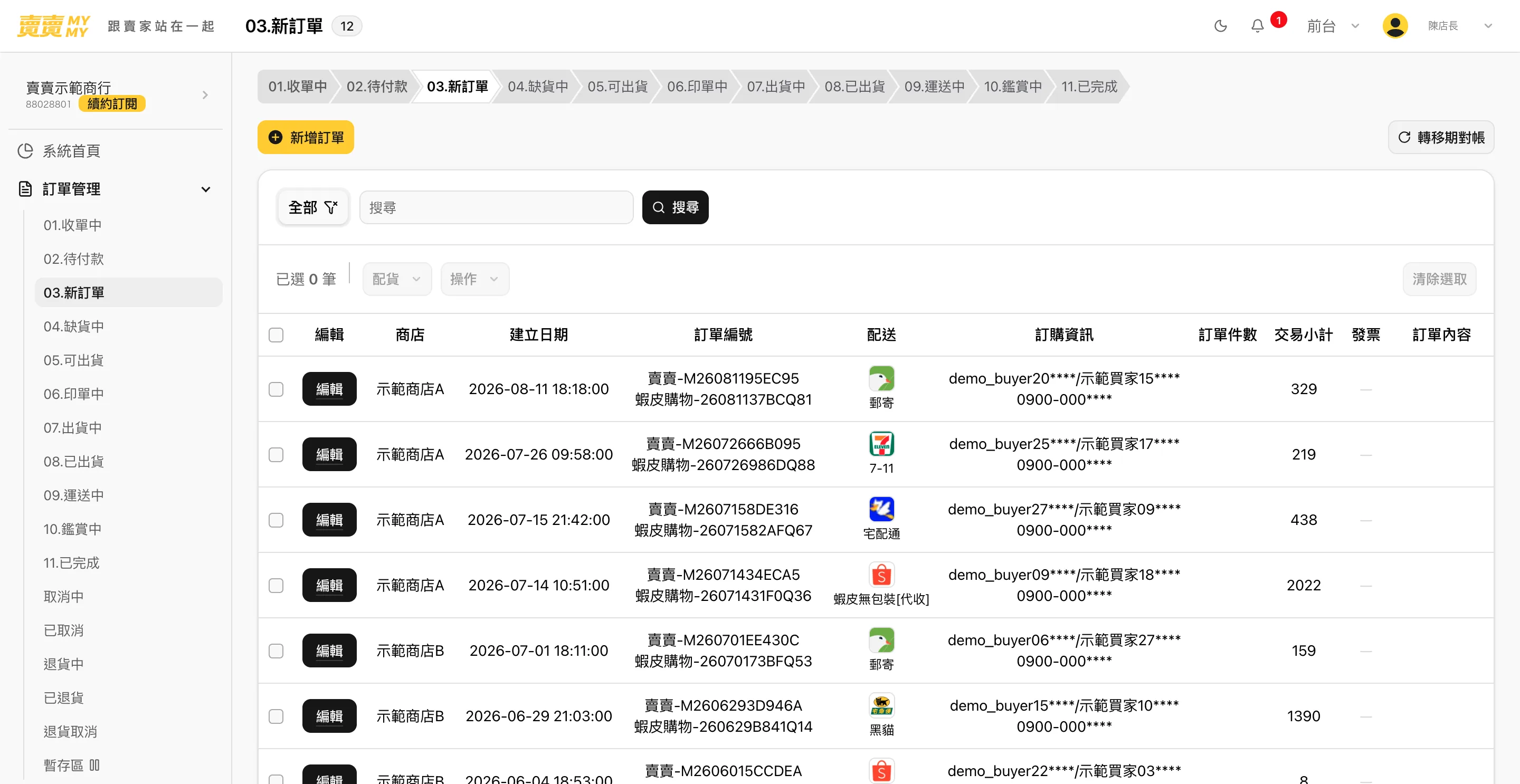Click the 暫存區 pause icon in sidebar

(94, 765)
